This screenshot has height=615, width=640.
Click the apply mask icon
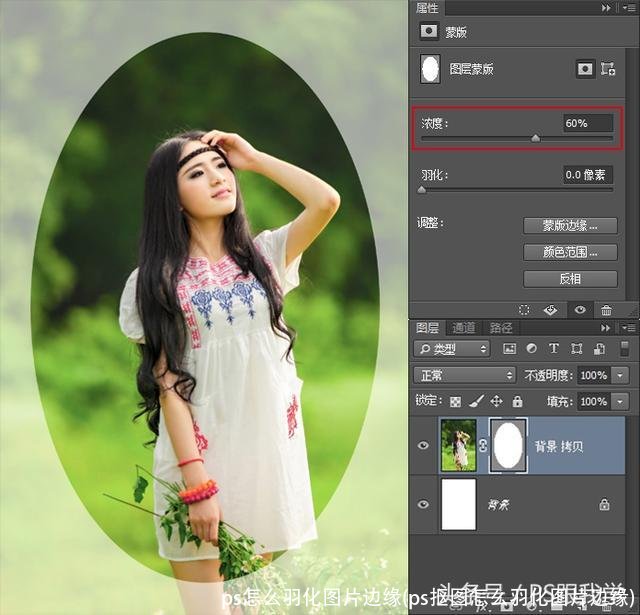[x=551, y=310]
